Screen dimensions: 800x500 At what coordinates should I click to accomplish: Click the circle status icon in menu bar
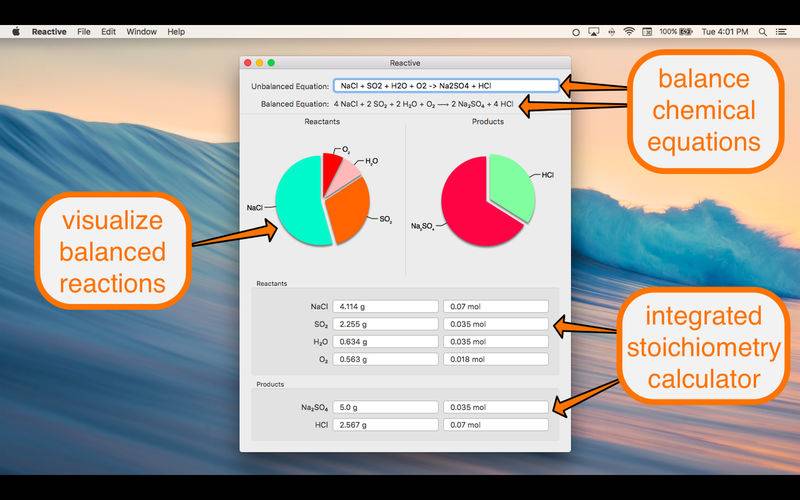click(x=576, y=32)
